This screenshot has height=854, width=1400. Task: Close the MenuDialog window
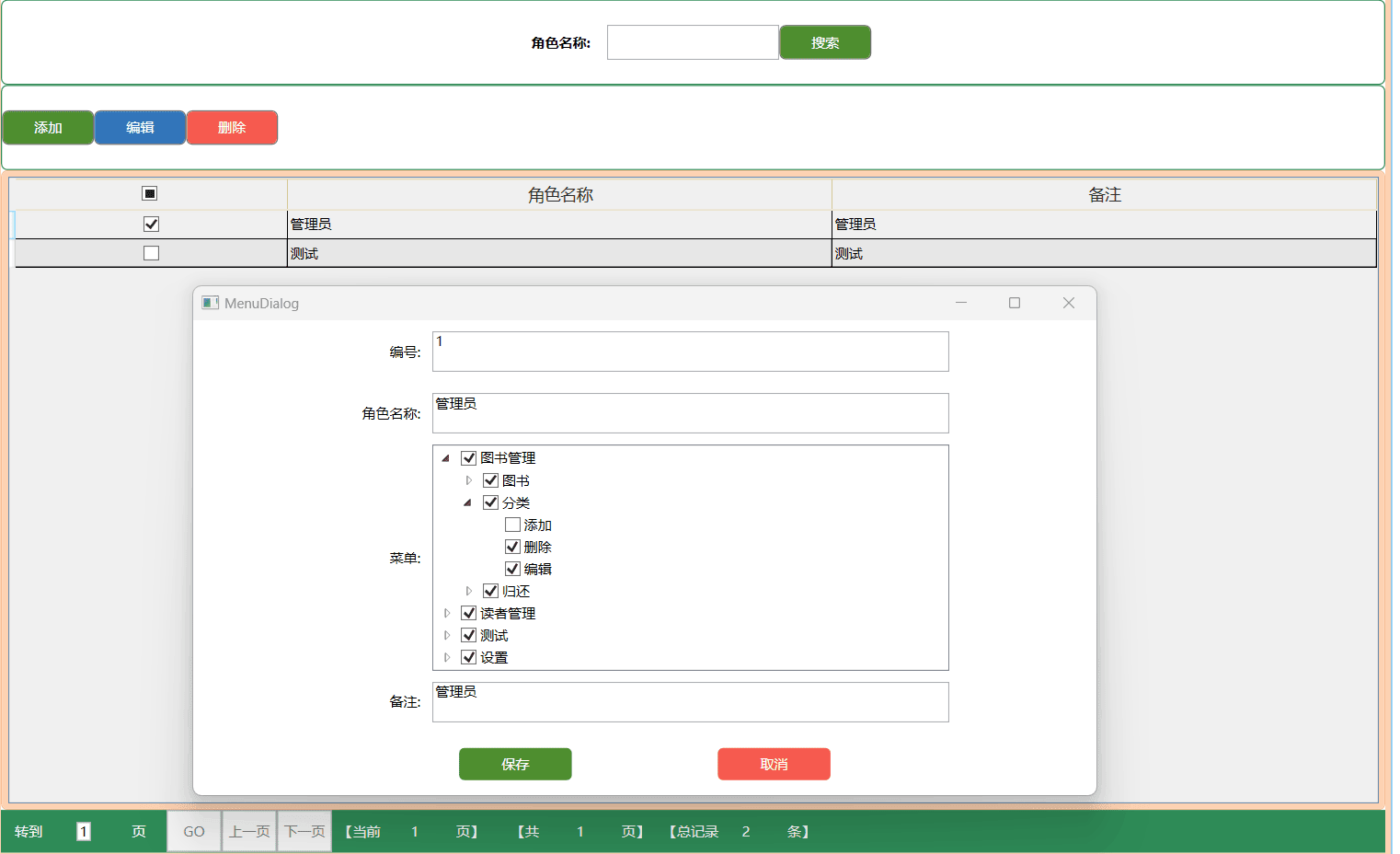1068,303
